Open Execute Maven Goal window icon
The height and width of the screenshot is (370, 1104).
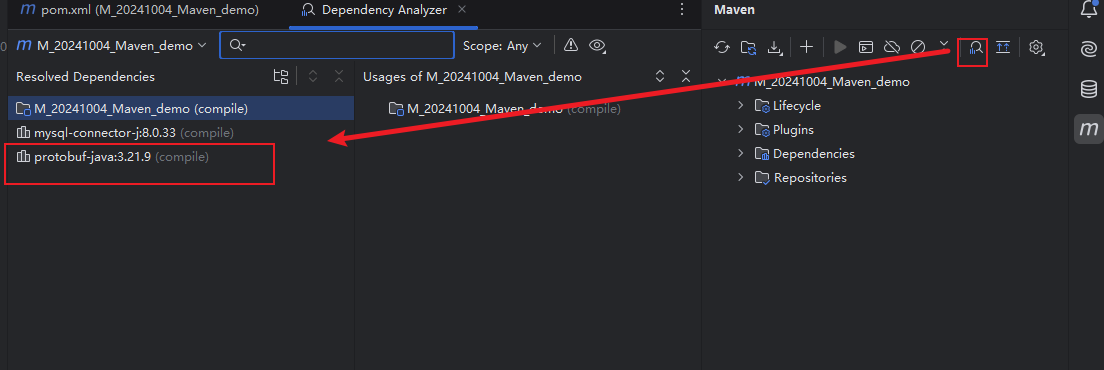click(866, 47)
